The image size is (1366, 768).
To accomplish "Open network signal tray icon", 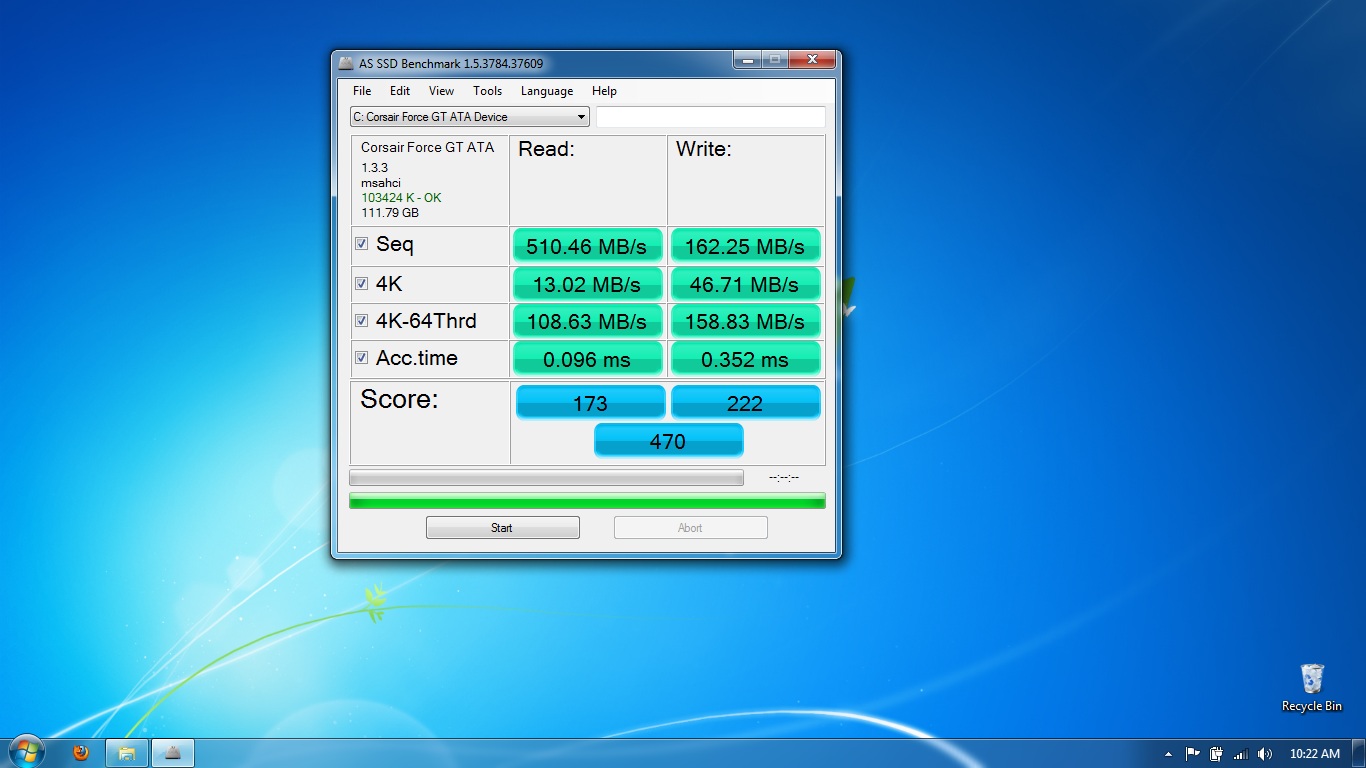I will [x=1241, y=754].
